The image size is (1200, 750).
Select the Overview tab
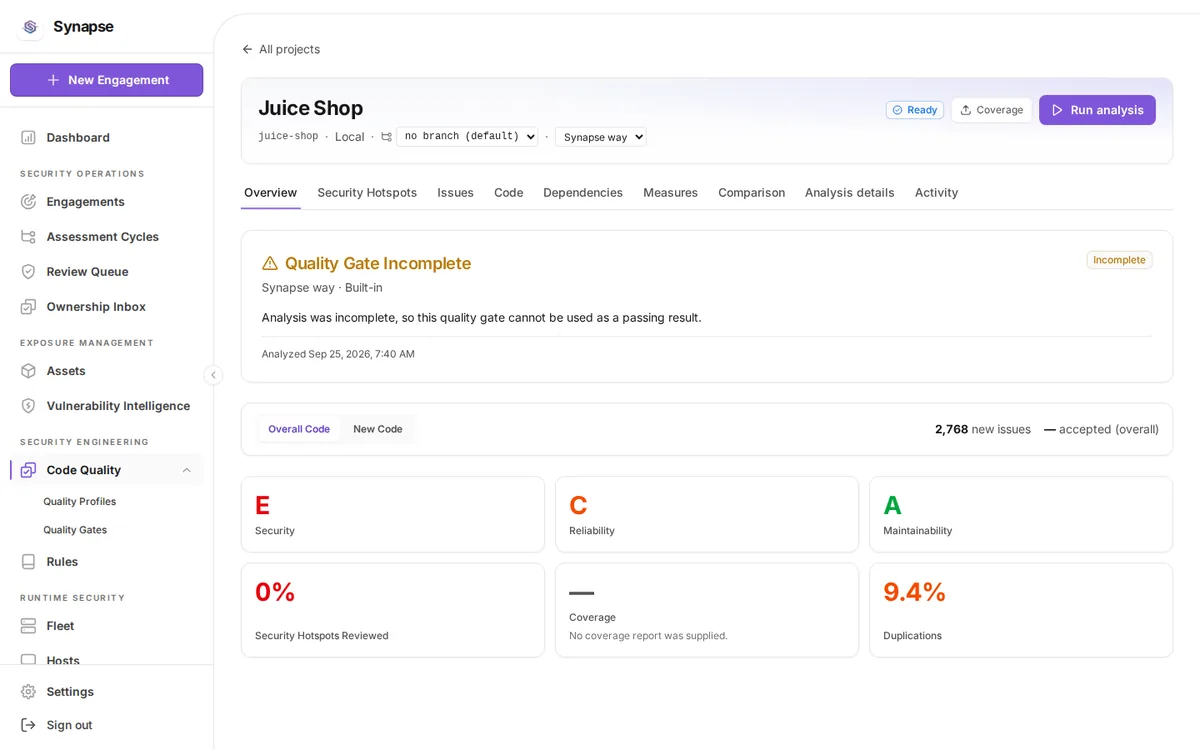270,192
